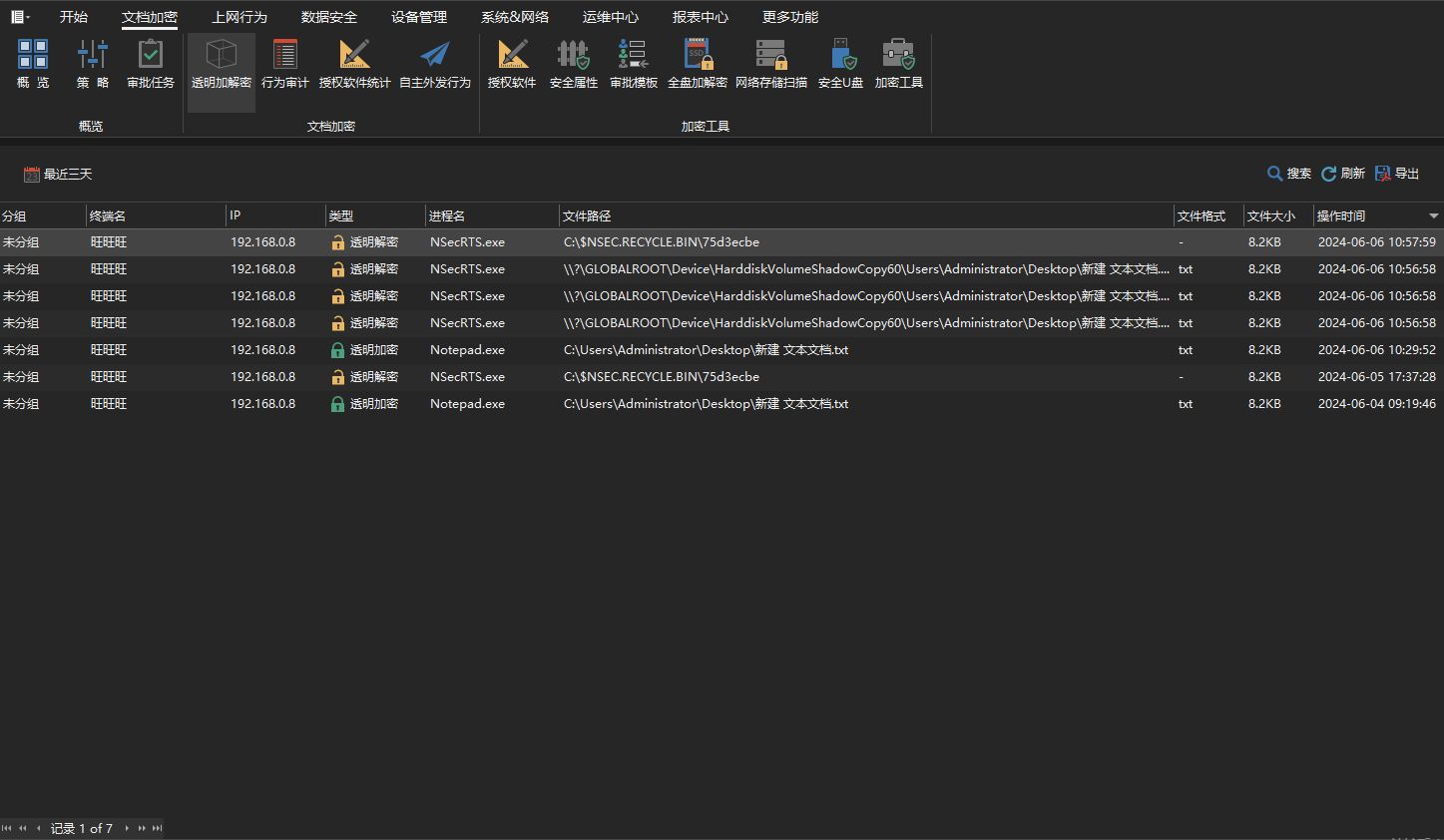Open 全盘加解密 full-disk encryption
The height and width of the screenshot is (840, 1444).
coord(698,64)
